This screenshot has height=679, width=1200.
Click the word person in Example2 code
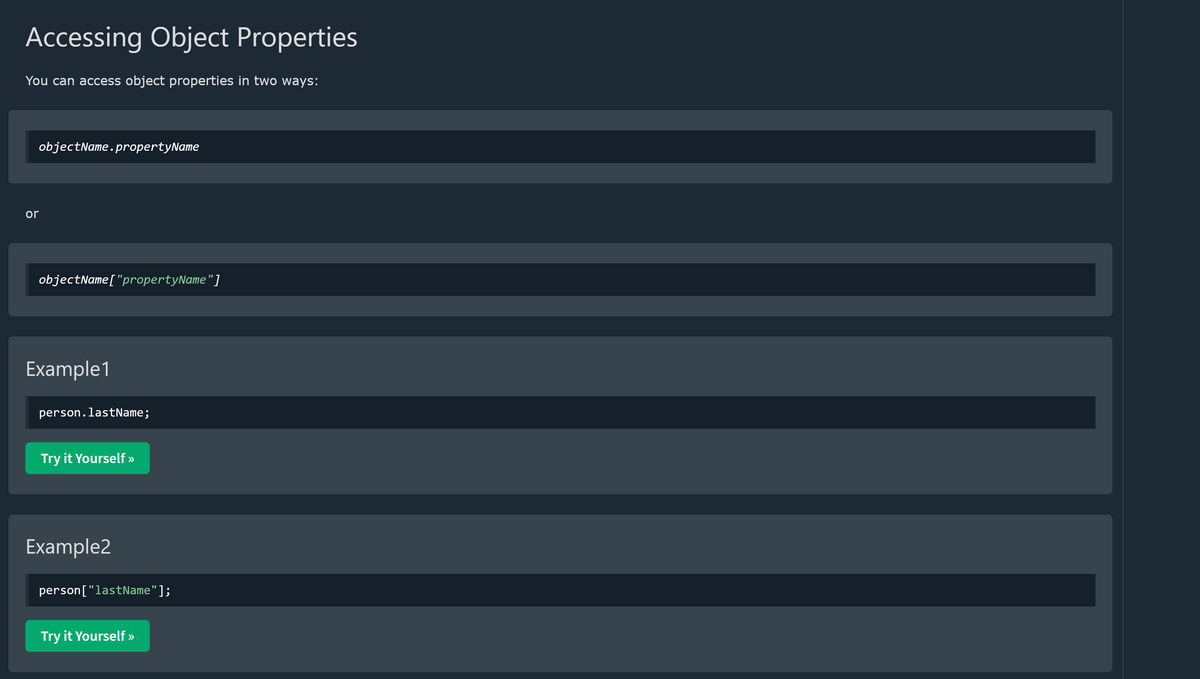(x=59, y=590)
